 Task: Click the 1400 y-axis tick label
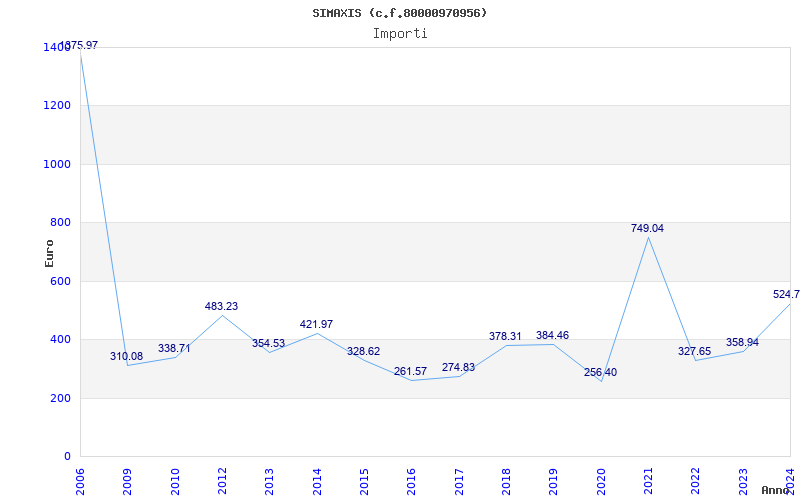57,47
